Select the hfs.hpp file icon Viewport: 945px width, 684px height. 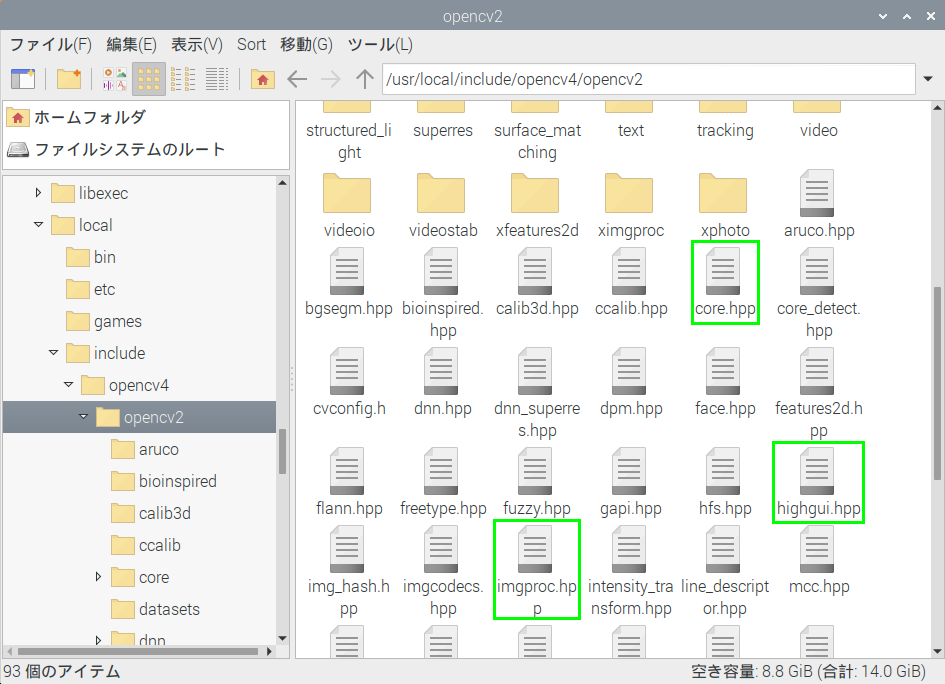[x=723, y=471]
